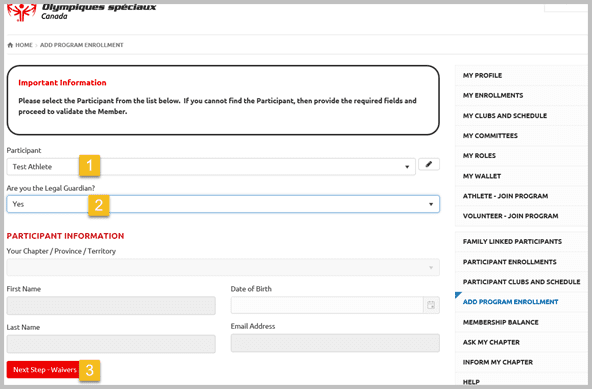Image resolution: width=592 pixels, height=389 pixels.
Task: Click the HOME breadcrumb link
Action: [24, 45]
